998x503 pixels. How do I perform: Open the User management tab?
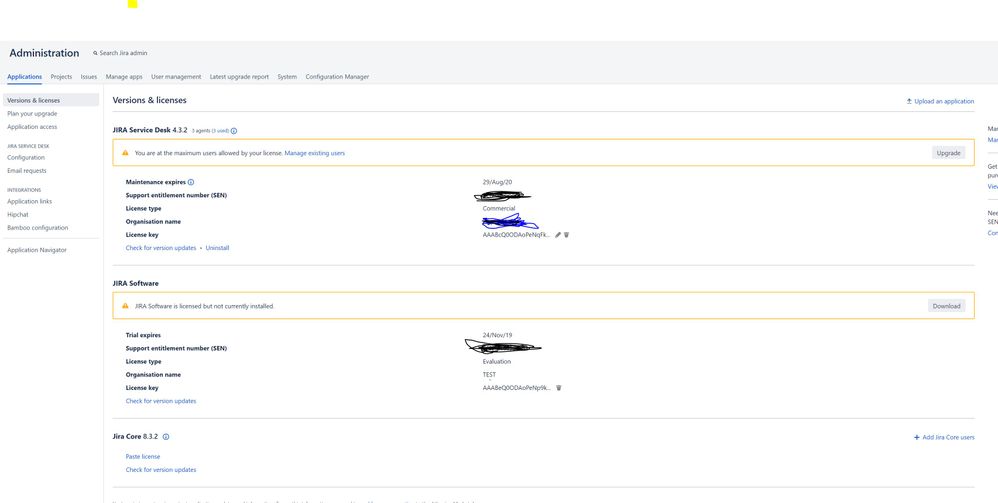coord(176,77)
